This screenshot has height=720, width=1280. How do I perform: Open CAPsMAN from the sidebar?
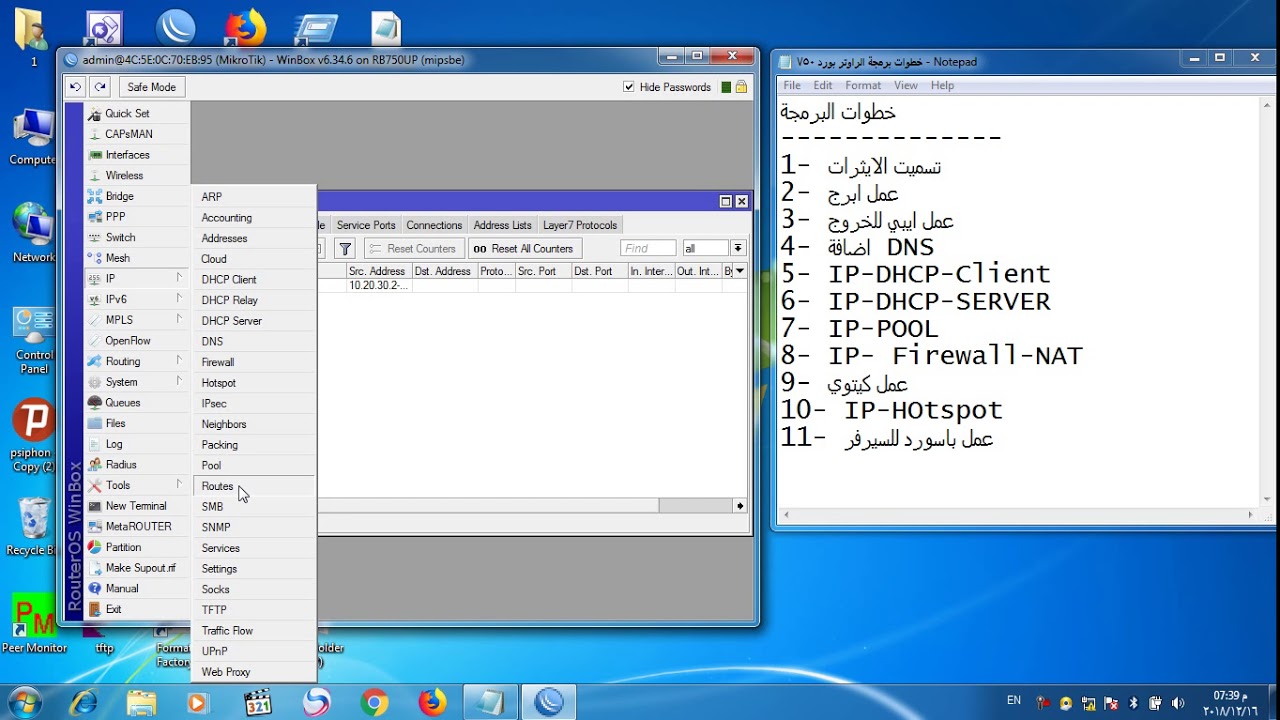tap(129, 134)
